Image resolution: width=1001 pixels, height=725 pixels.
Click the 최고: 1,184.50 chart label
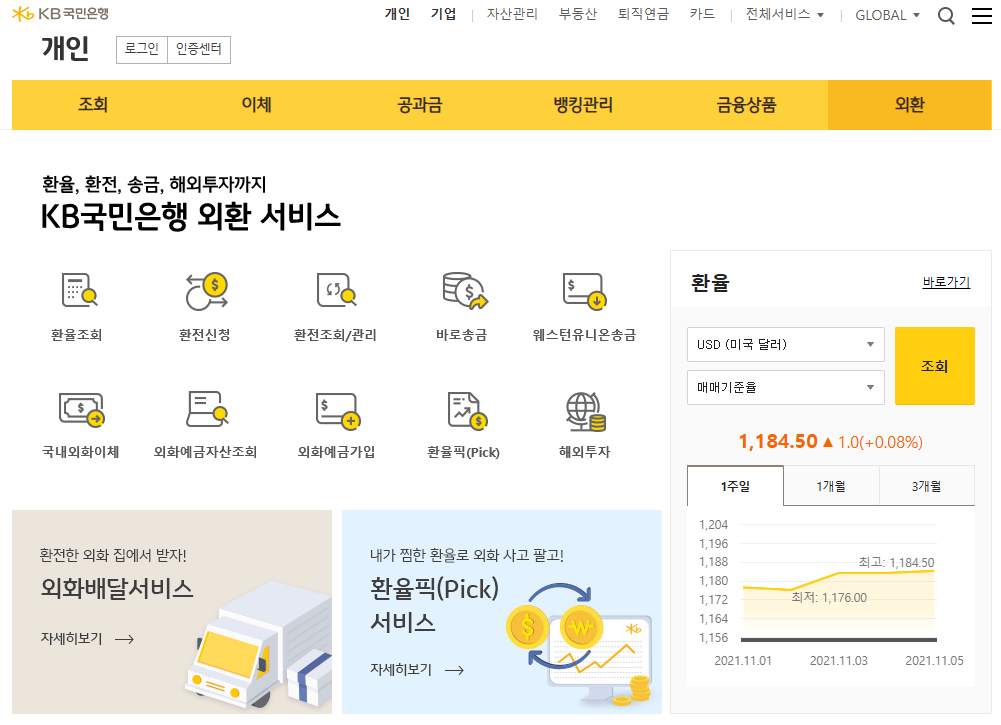[896, 562]
